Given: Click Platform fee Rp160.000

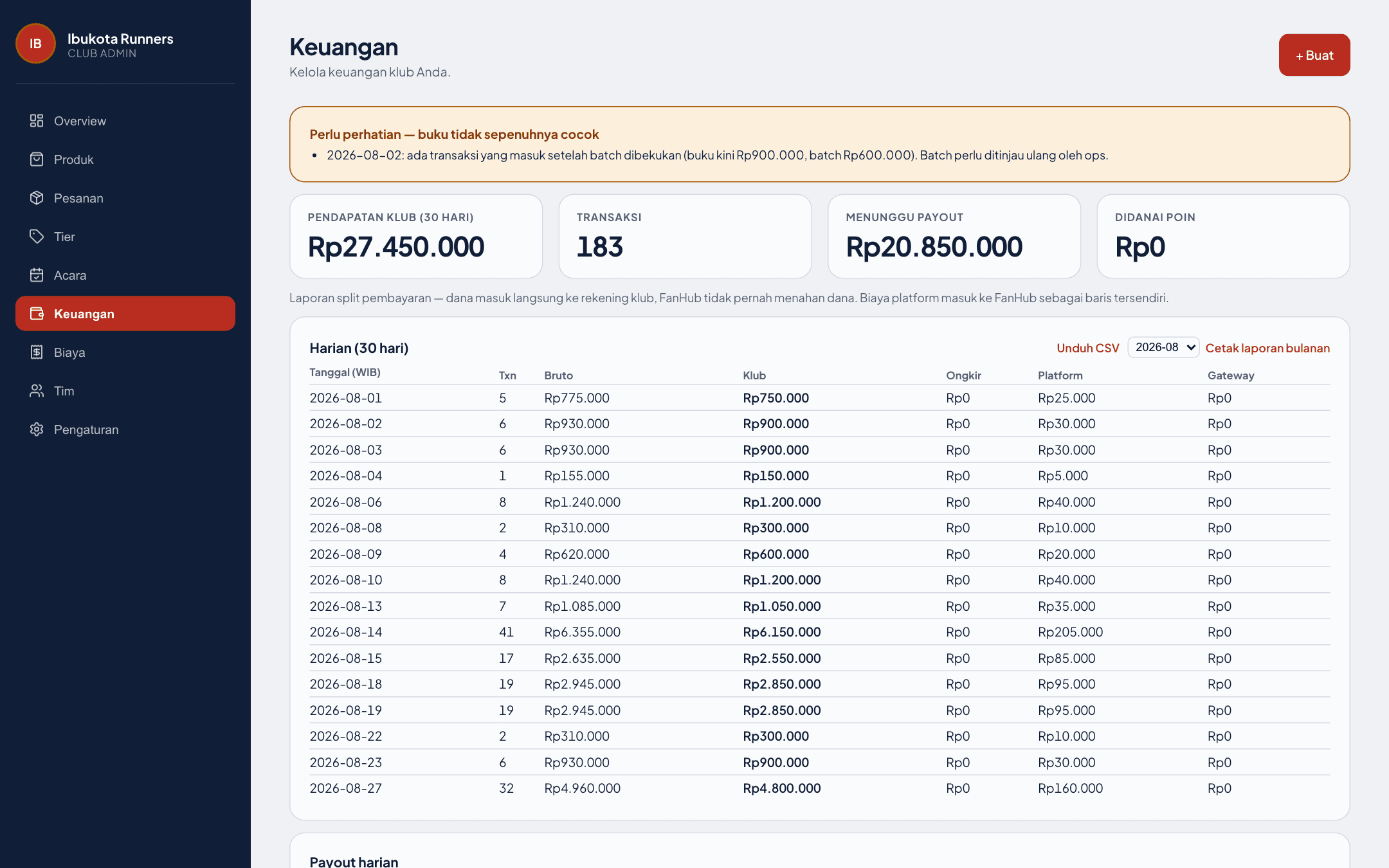Looking at the screenshot, I should (1071, 788).
